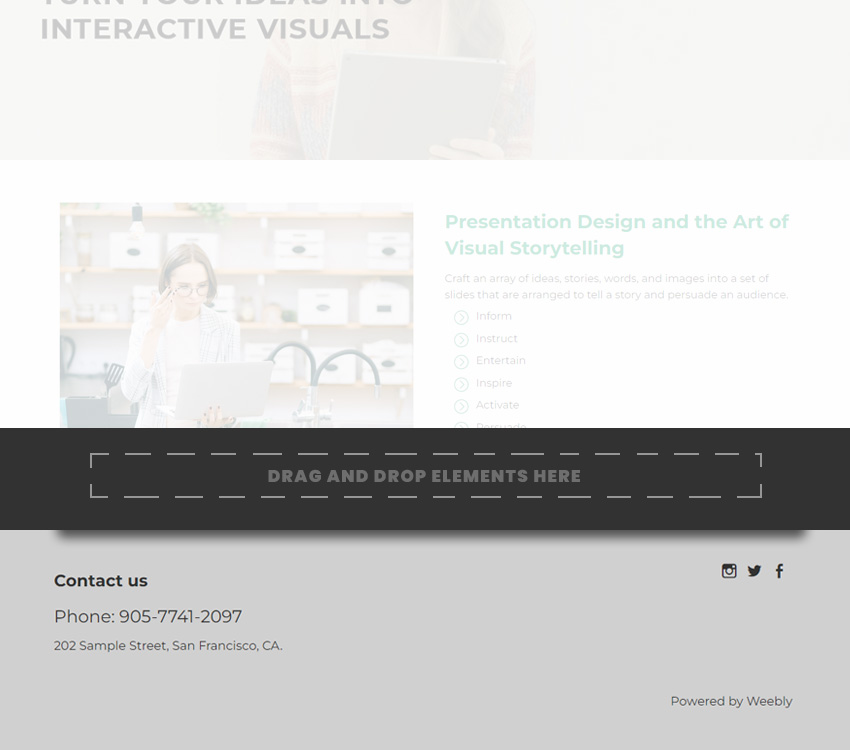Click the arrow bullet icon beside Activate
This screenshot has height=750, width=850.
tap(461, 406)
